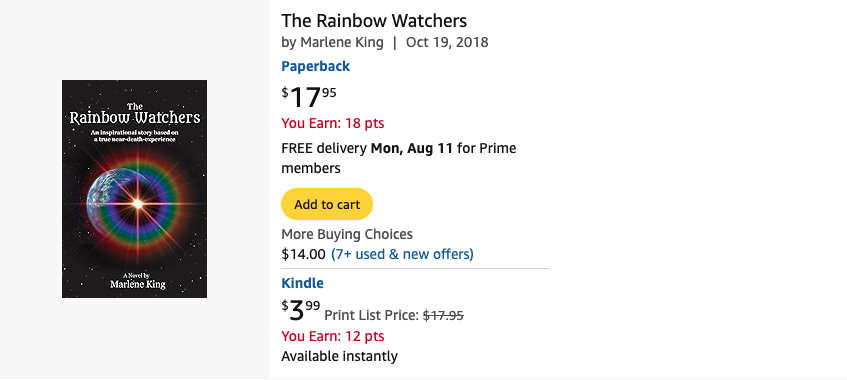The height and width of the screenshot is (380, 847).
Task: Click the rainbow Earth artwork on cover
Action: (x=135, y=204)
